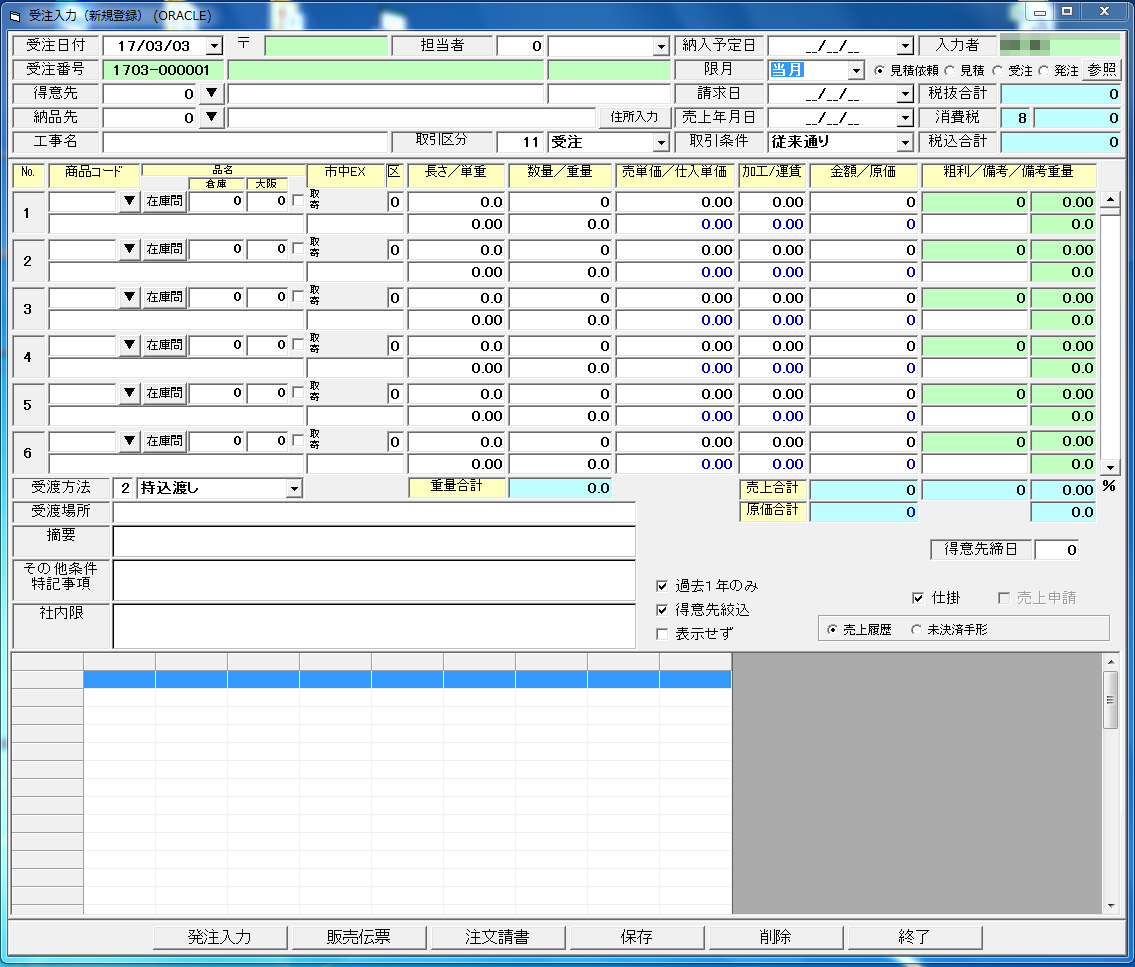Open row 2 商品コード lookup arrow

click(x=129, y=248)
